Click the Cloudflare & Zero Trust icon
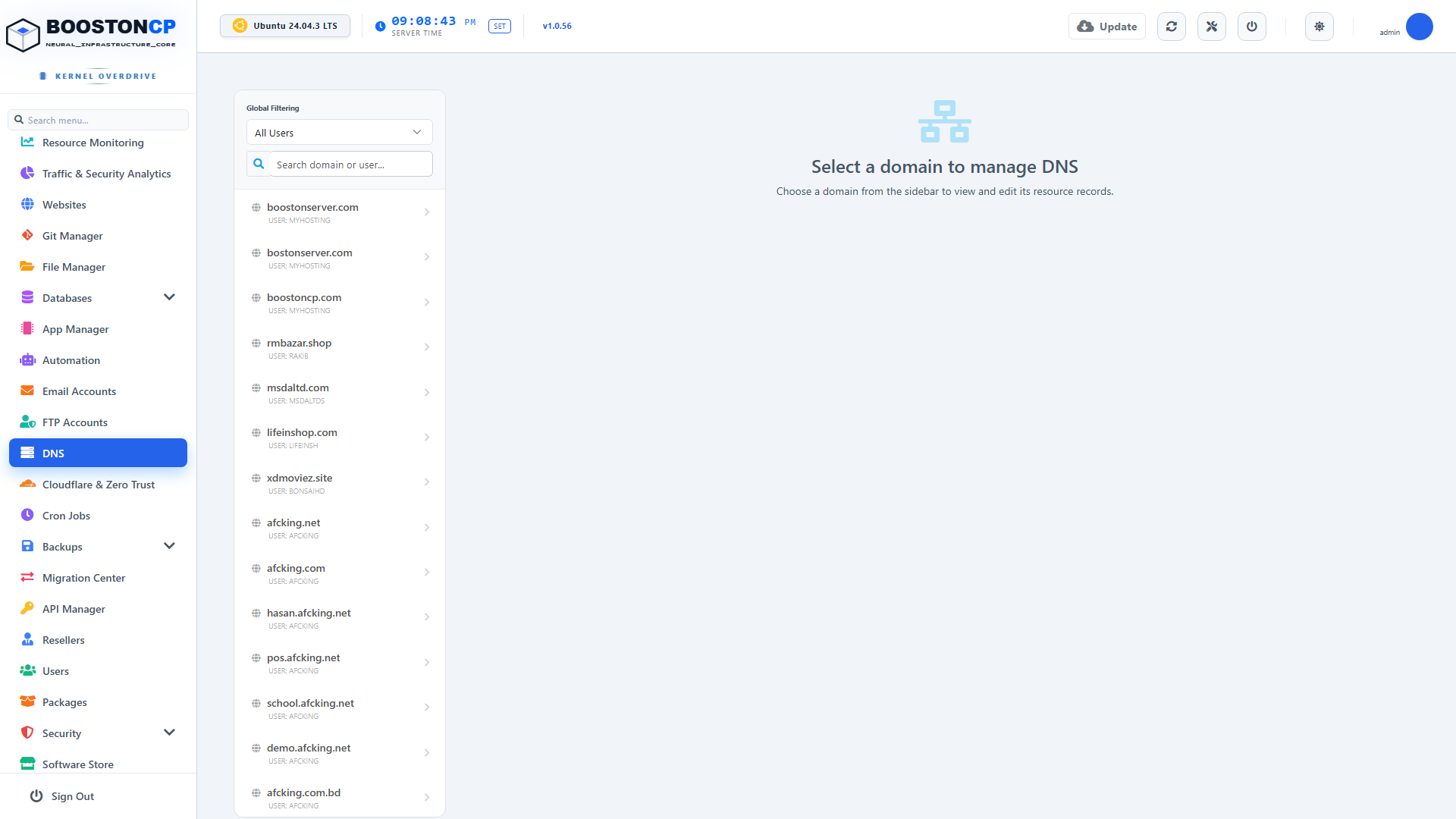 click(27, 485)
